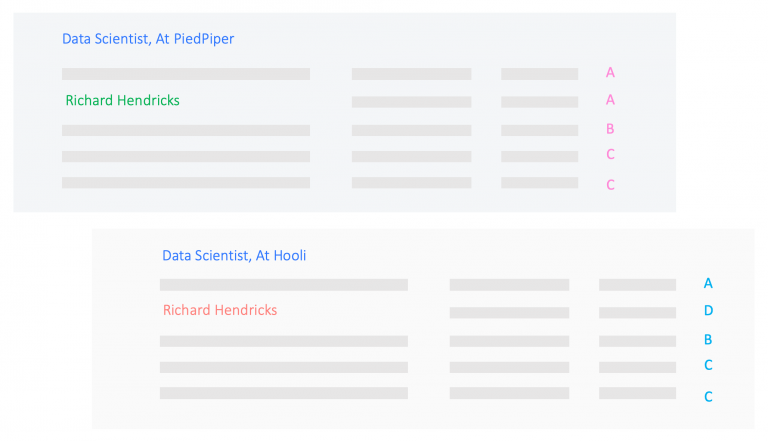Select placeholder row below green Richard Hendricks
768x441 pixels.
tap(186, 130)
